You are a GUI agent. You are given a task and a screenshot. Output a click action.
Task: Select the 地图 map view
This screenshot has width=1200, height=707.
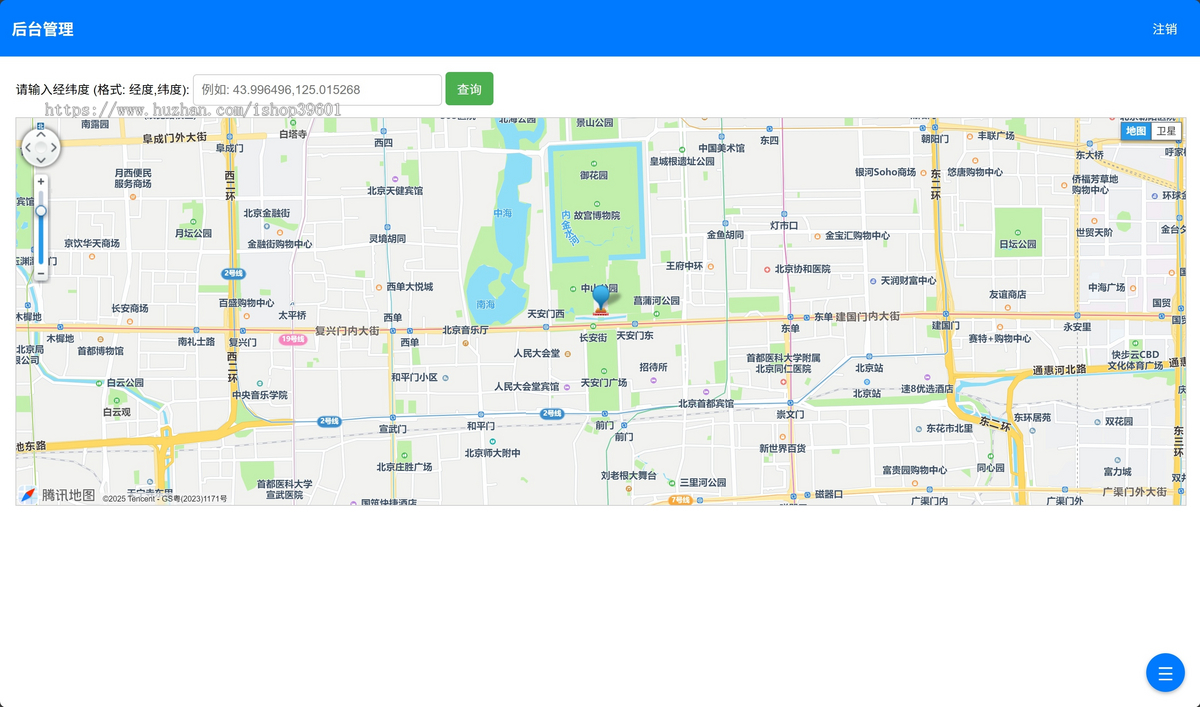[1136, 131]
